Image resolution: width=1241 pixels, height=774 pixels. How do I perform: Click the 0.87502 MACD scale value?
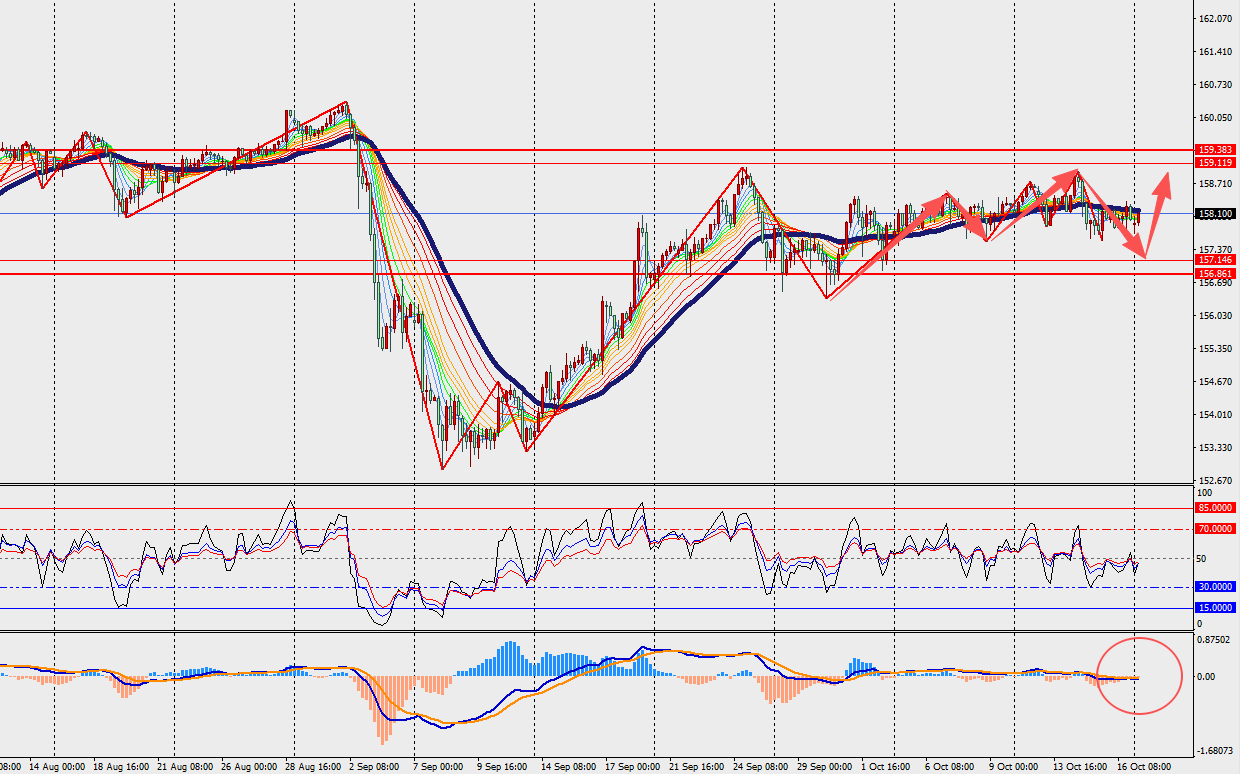[1216, 640]
